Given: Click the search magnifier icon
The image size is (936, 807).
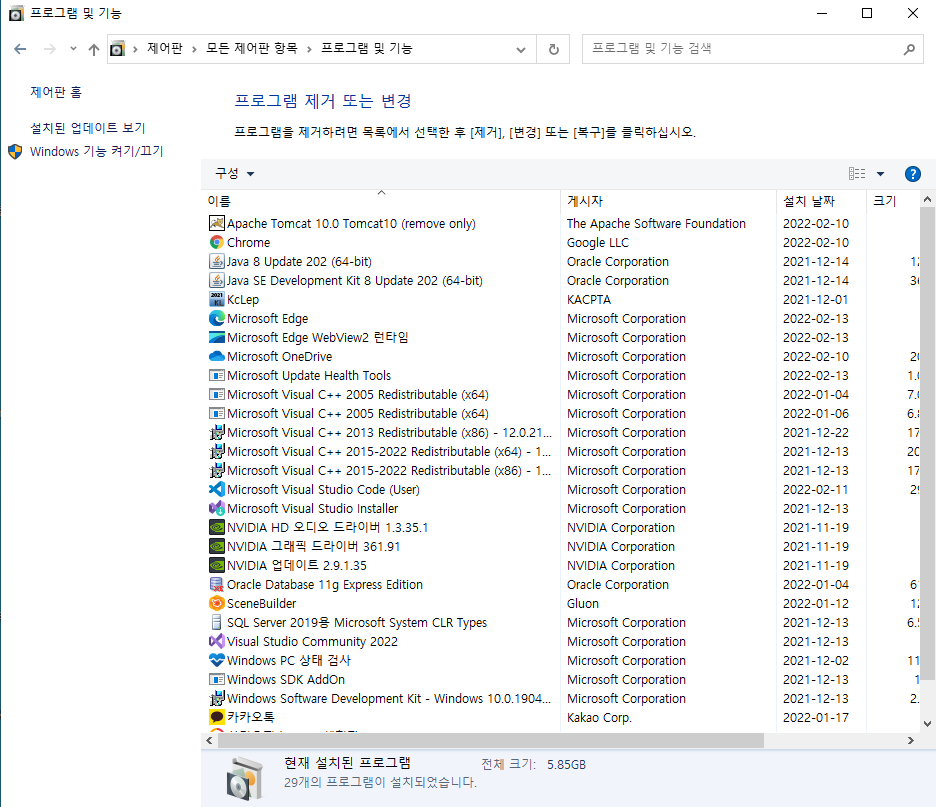Looking at the screenshot, I should (x=909, y=49).
